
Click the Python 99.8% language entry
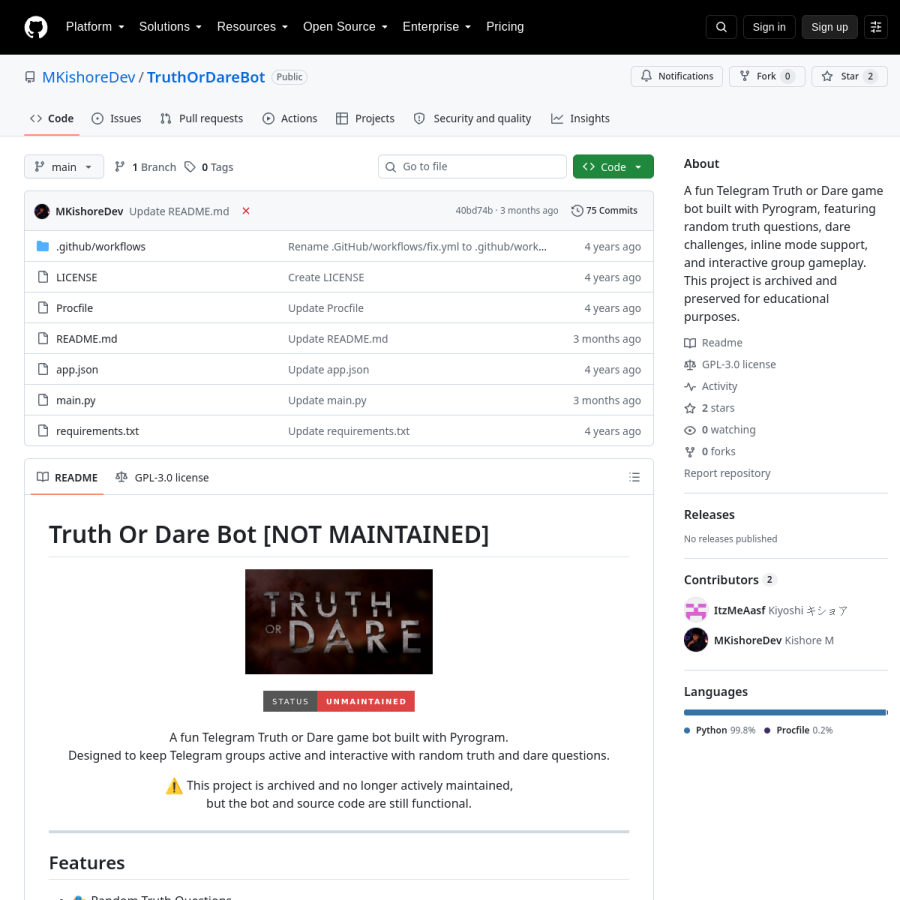coord(720,730)
